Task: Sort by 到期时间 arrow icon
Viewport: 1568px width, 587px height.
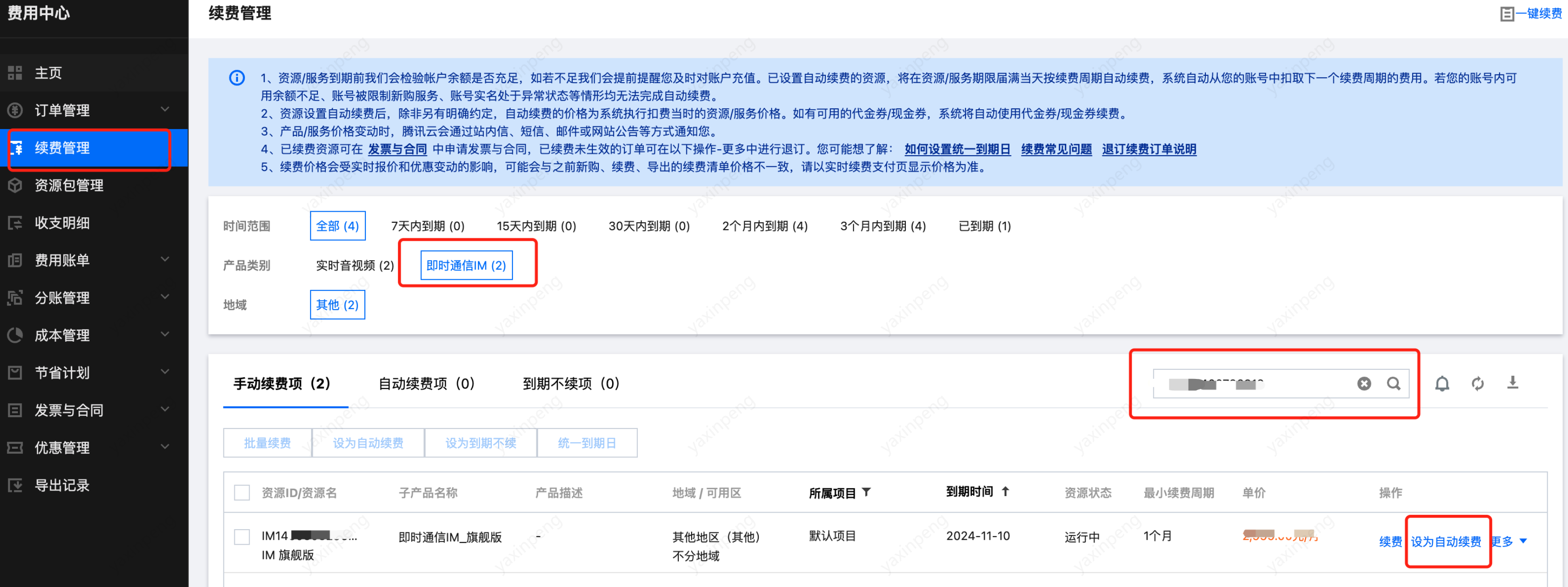Action: pos(1006,491)
